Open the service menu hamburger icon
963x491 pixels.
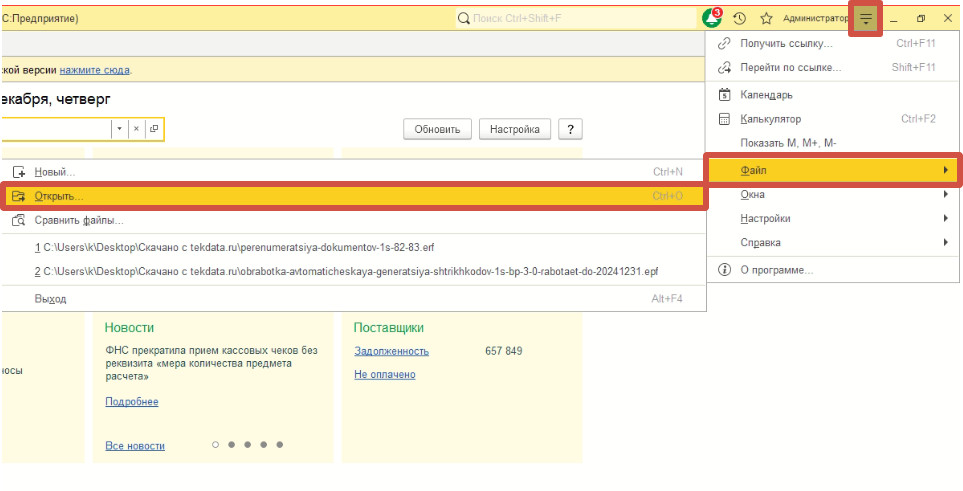(865, 19)
